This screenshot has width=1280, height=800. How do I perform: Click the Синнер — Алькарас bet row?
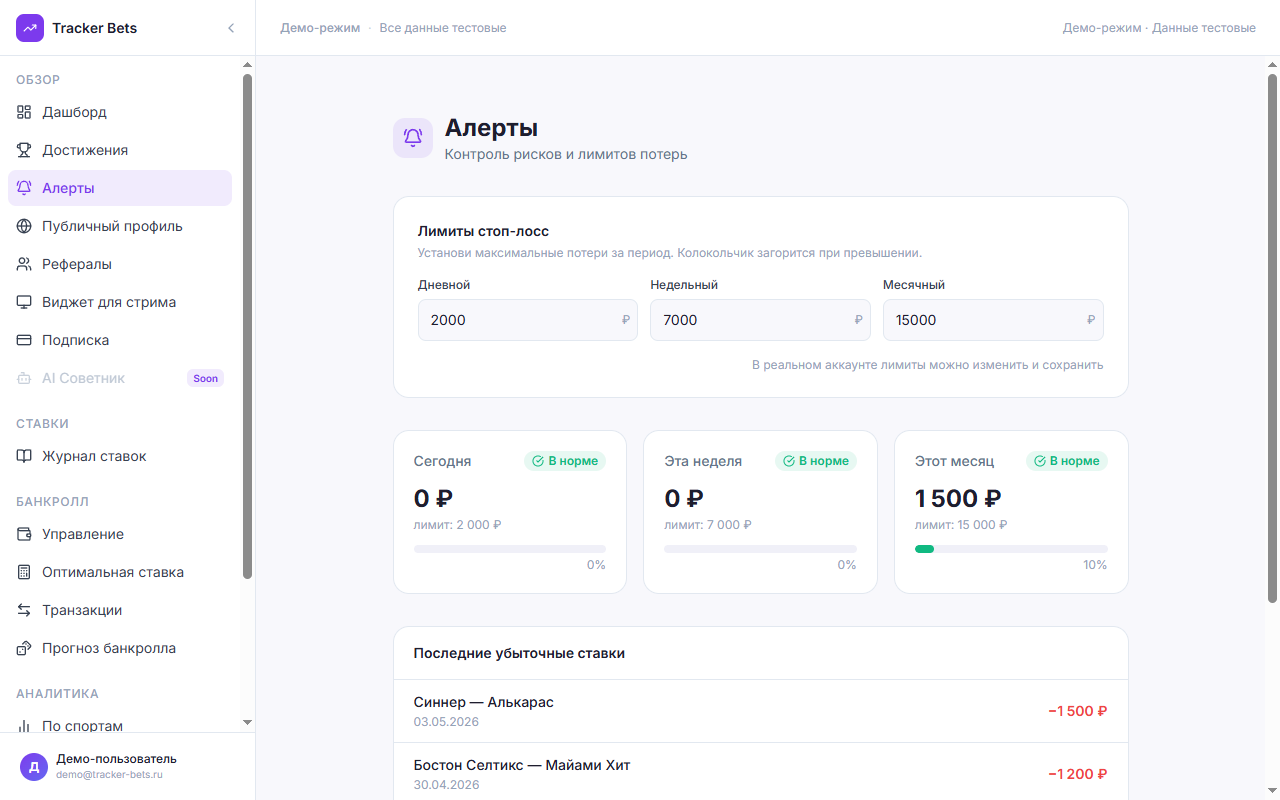point(761,711)
